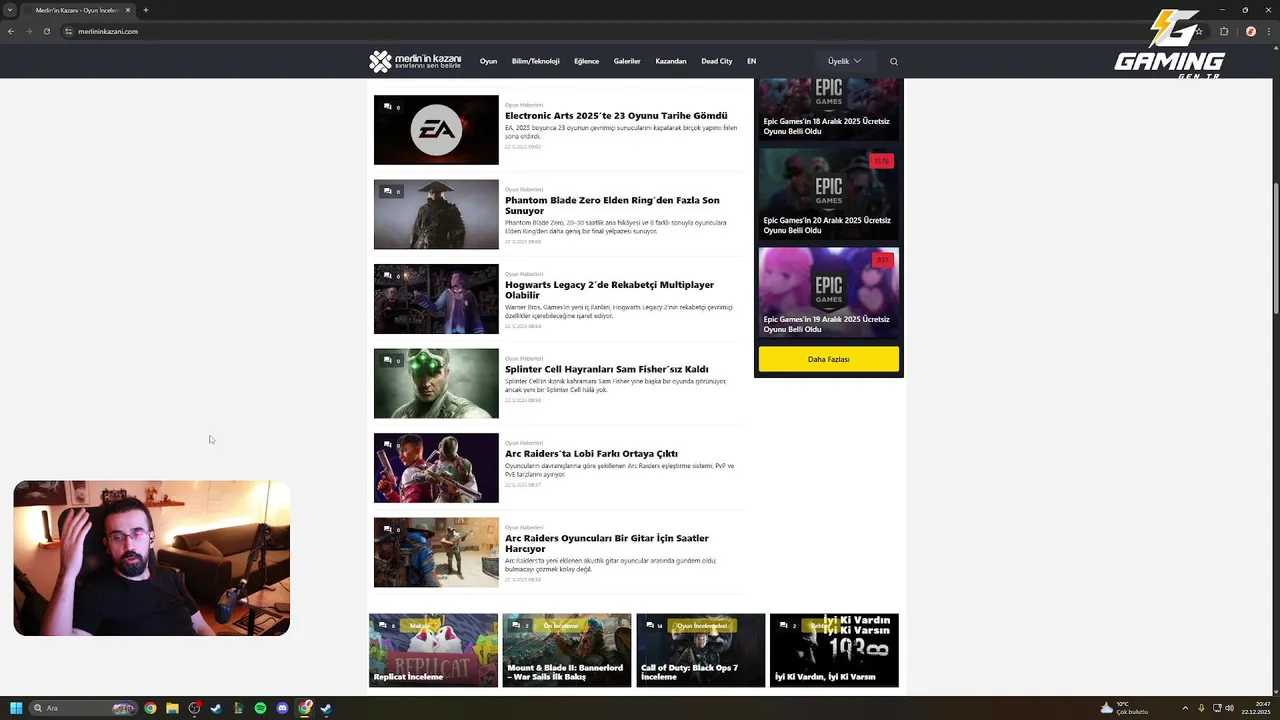Open the Replicat İnceleme card
Screen dimensions: 1280x720
click(433, 650)
